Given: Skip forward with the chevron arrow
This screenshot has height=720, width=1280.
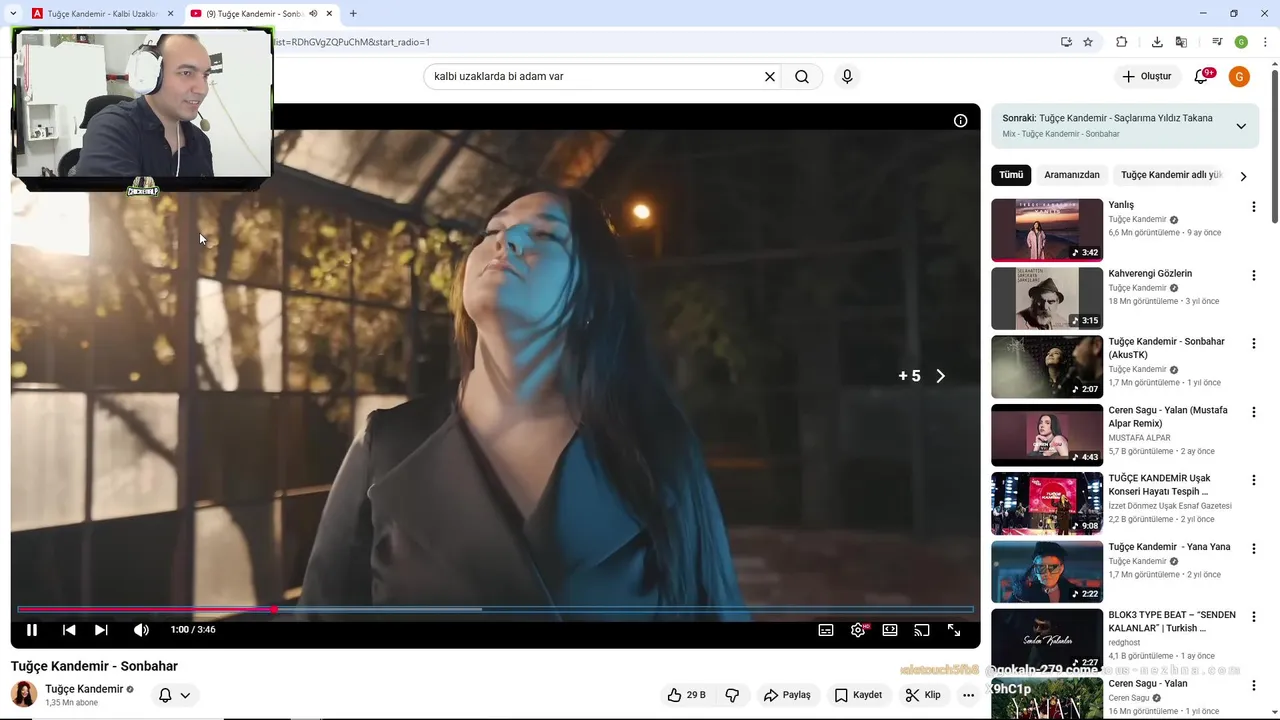Looking at the screenshot, I should [x=940, y=376].
